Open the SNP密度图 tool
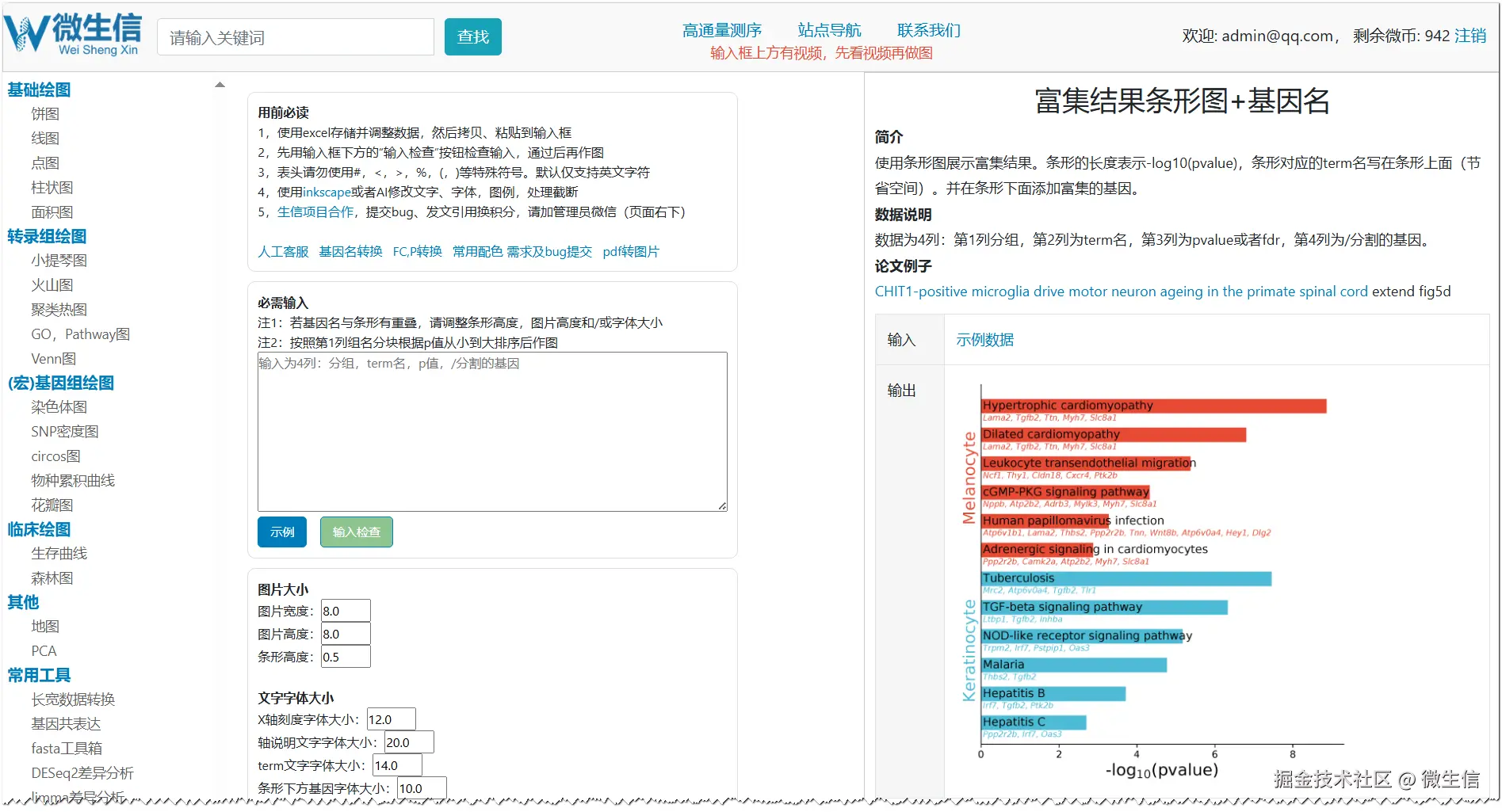 pyautogui.click(x=65, y=432)
